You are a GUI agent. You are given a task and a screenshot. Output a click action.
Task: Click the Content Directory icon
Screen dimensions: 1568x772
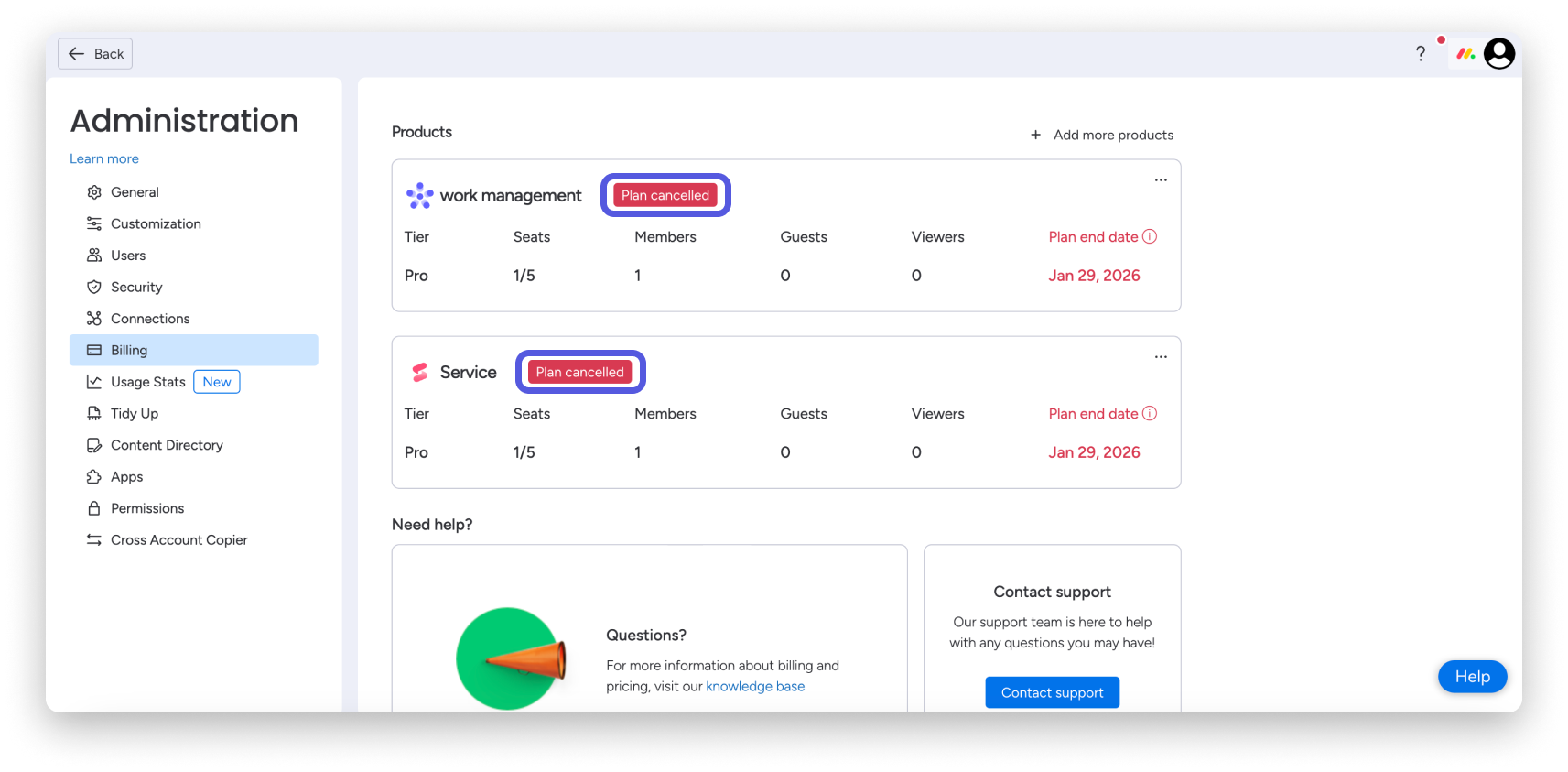[94, 445]
